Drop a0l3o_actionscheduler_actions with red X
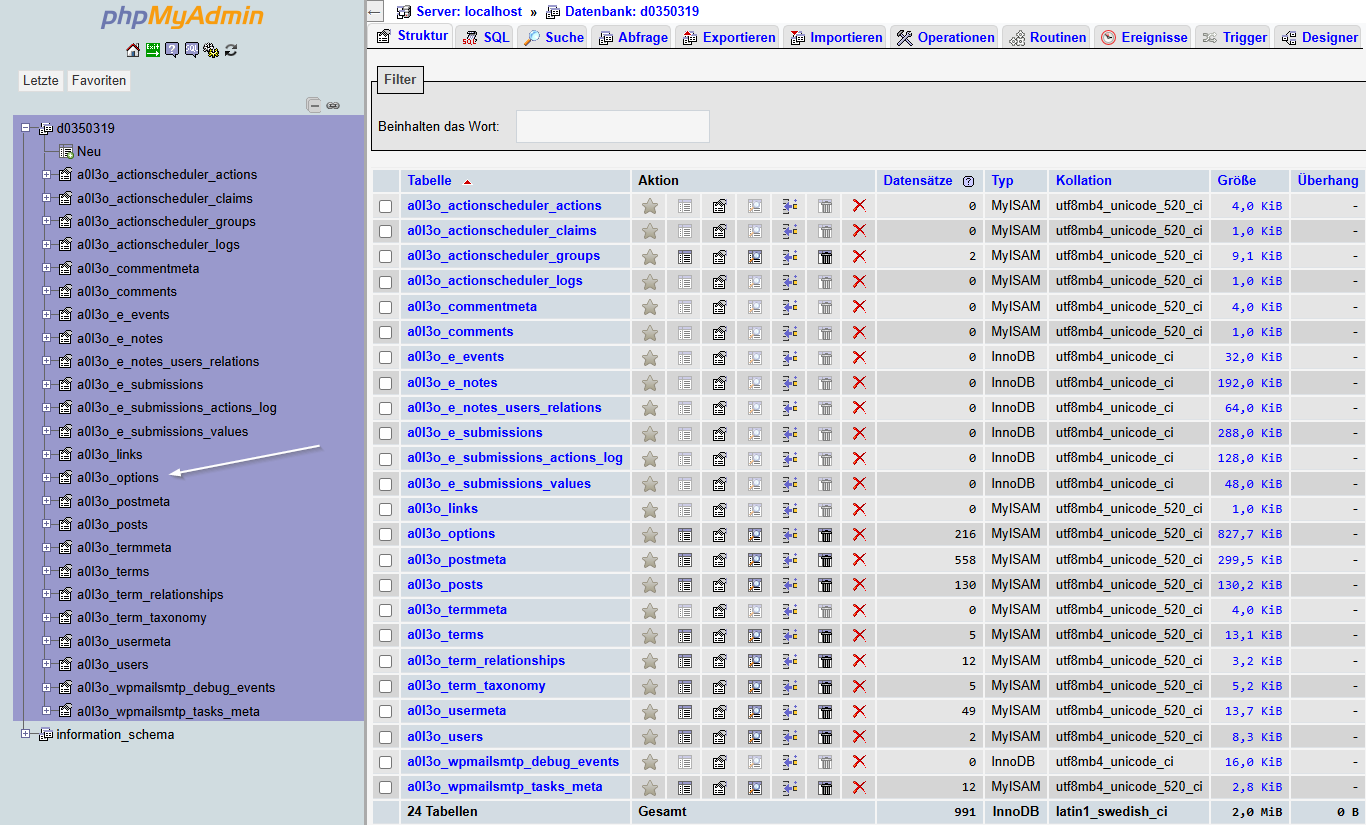 (859, 206)
